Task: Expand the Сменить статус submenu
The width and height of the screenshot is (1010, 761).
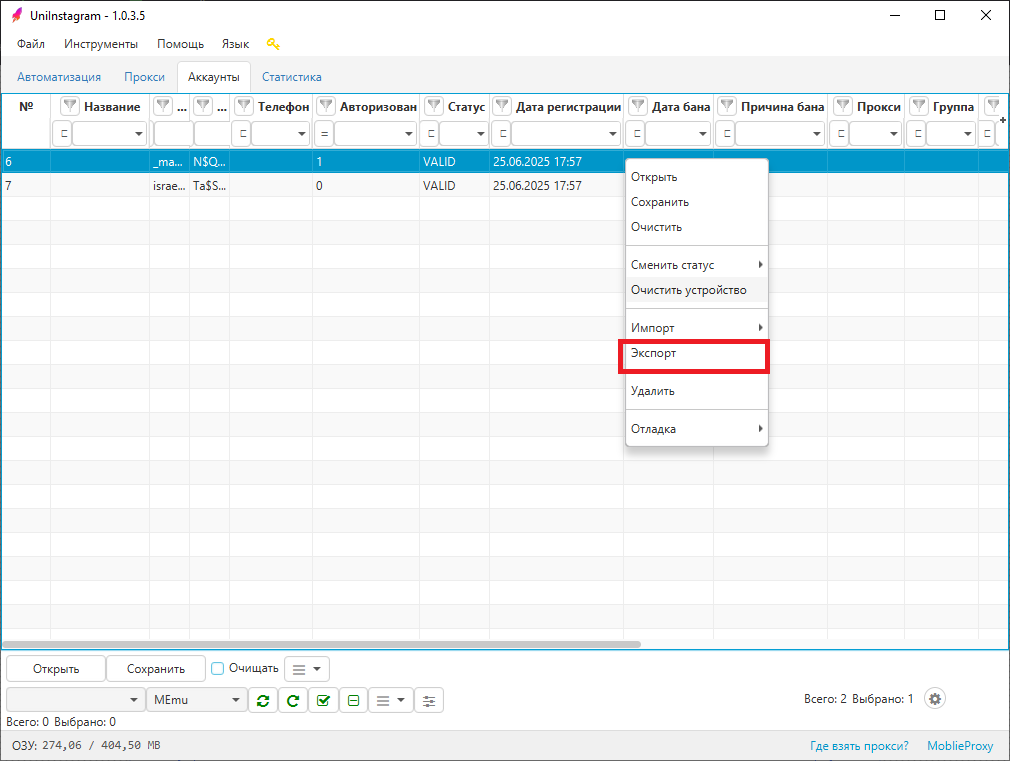Action: click(x=696, y=265)
